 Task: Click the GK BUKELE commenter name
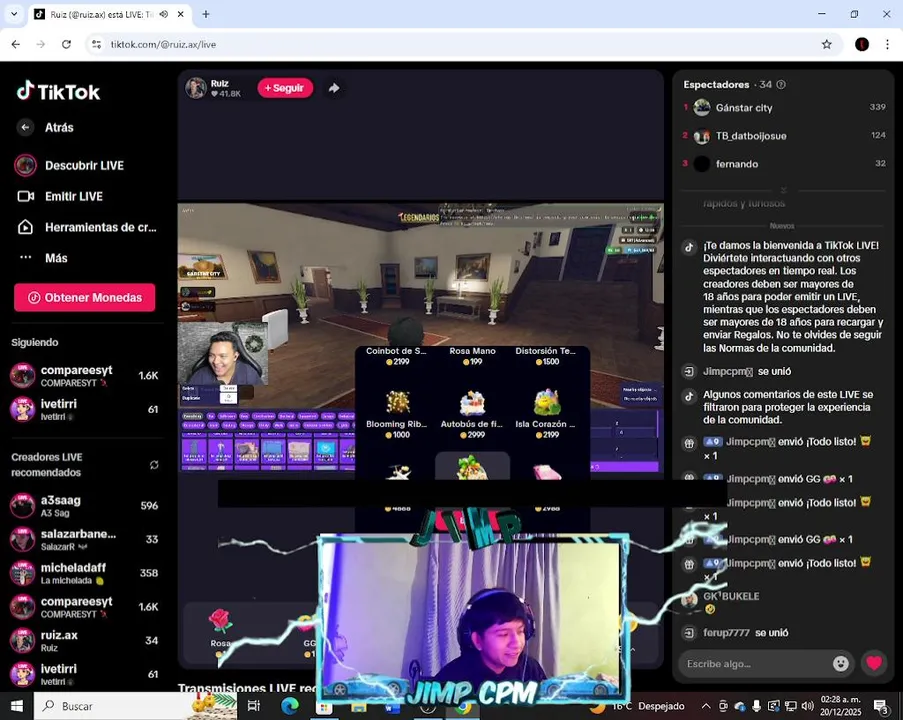point(731,596)
